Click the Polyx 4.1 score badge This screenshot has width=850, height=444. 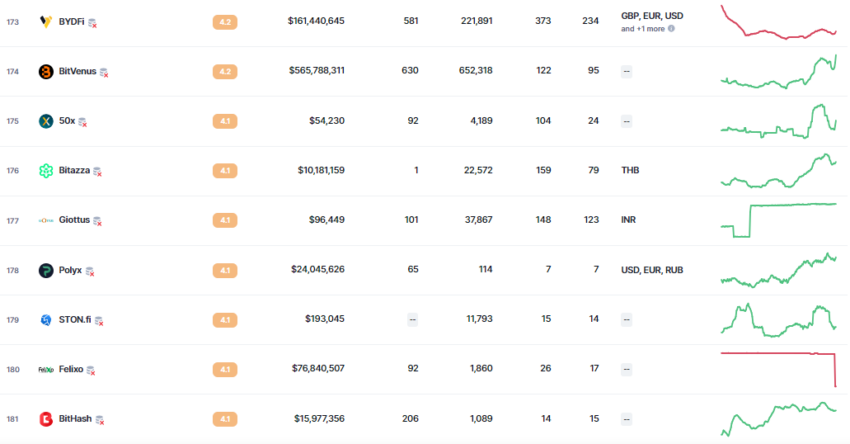coord(225,270)
